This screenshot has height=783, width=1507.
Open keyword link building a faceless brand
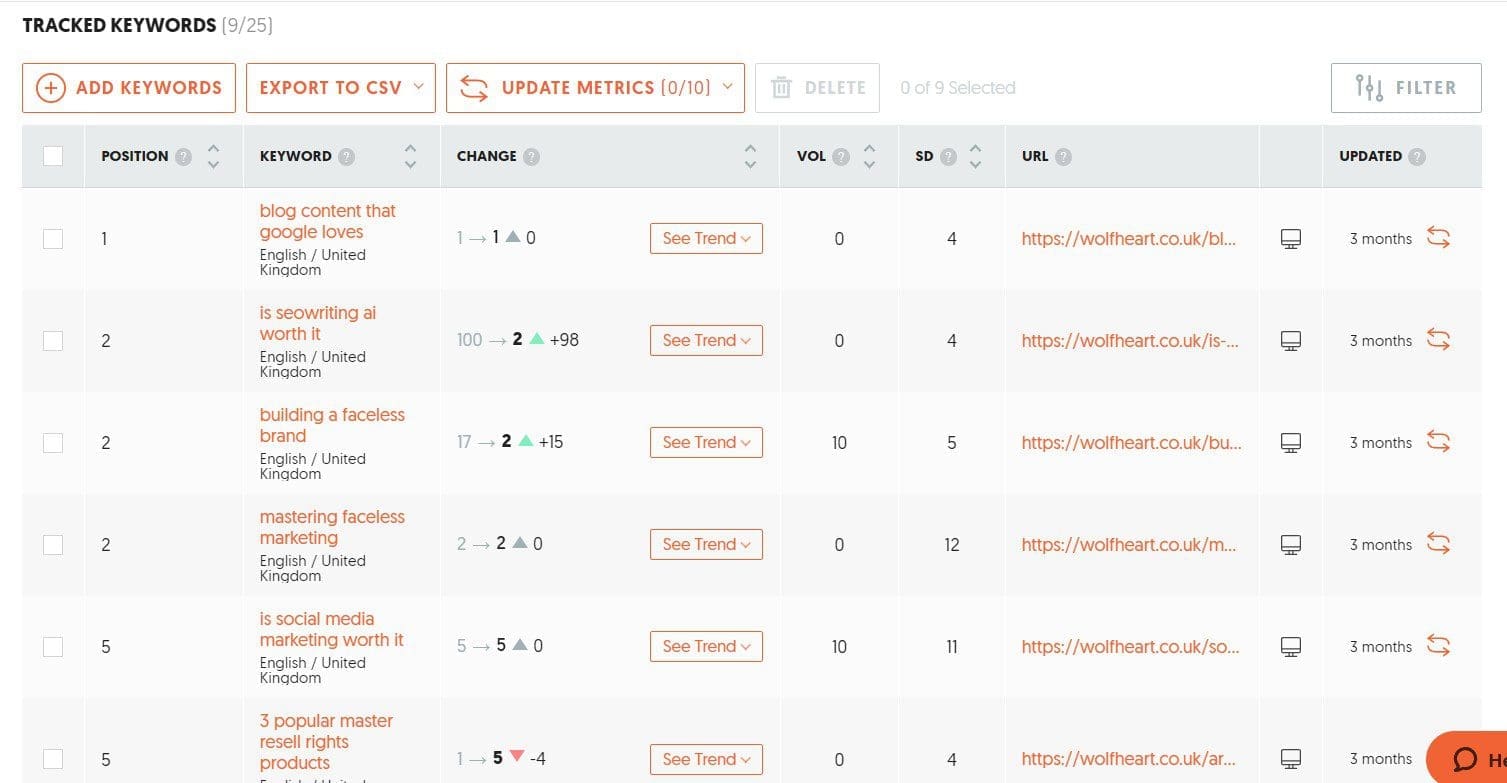[332, 425]
